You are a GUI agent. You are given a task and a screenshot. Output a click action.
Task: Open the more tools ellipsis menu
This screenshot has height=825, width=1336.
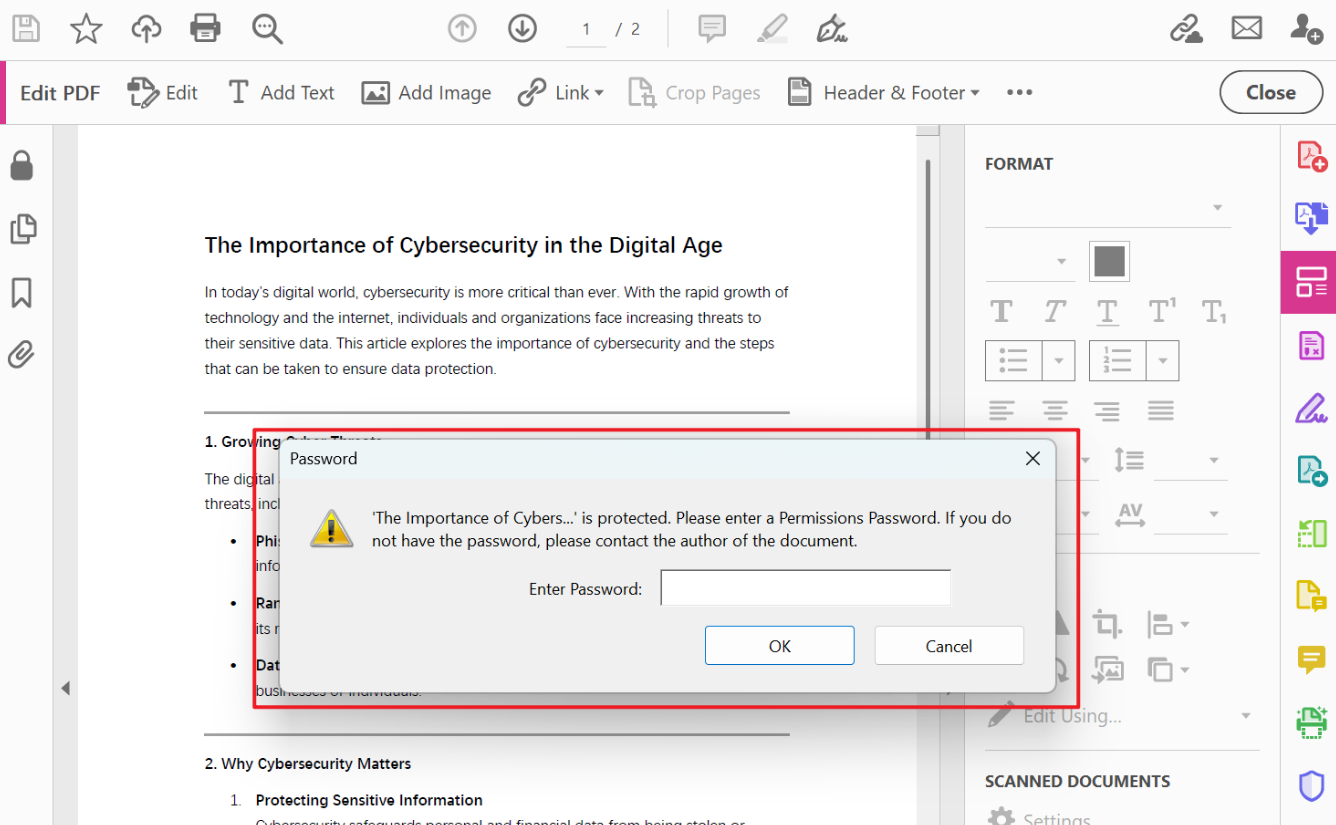coord(1019,93)
